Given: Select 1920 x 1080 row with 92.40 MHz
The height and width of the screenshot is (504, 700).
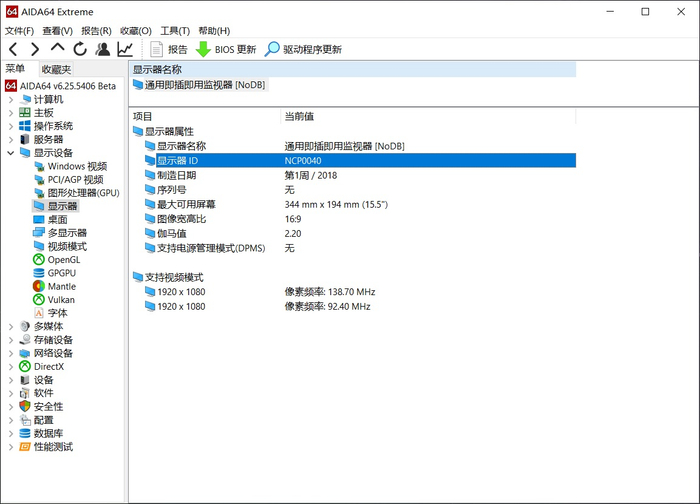Looking at the screenshot, I should click(360, 307).
